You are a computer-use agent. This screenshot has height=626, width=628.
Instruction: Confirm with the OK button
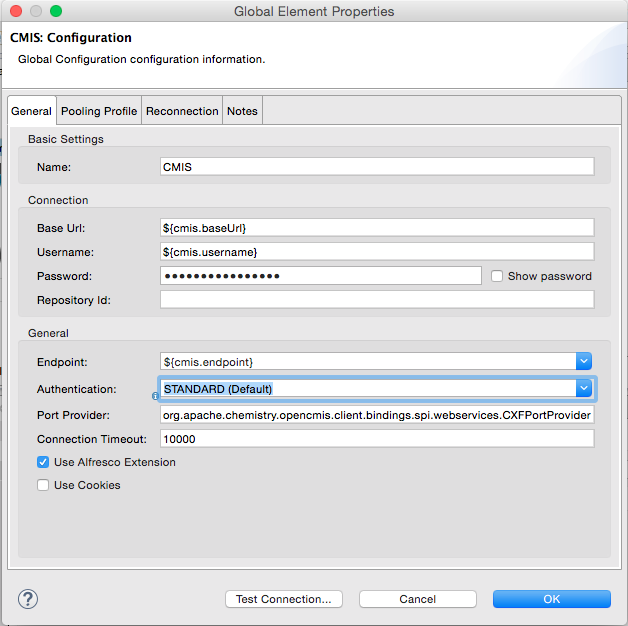pyautogui.click(x=552, y=599)
